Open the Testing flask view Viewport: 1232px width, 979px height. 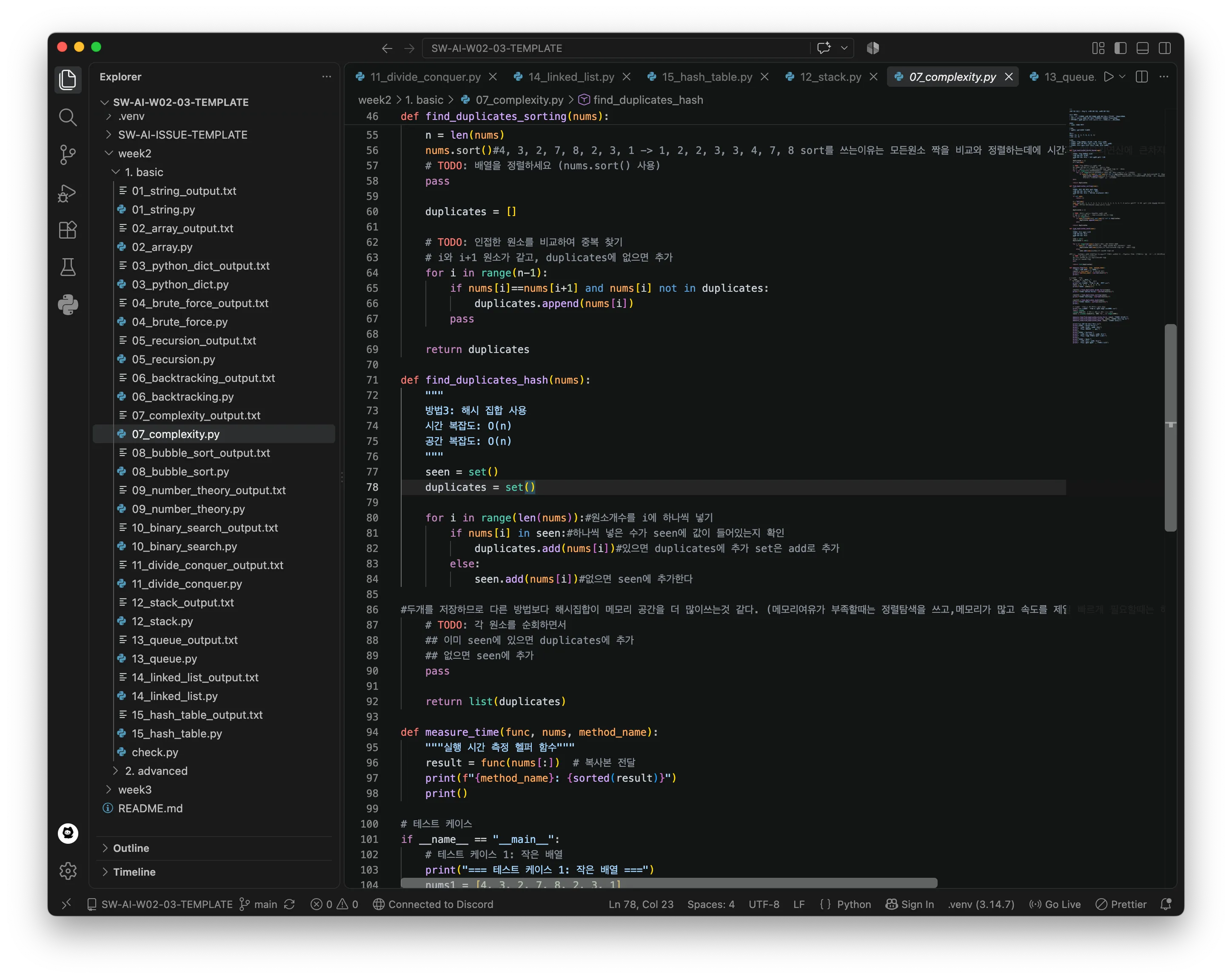pos(68,268)
